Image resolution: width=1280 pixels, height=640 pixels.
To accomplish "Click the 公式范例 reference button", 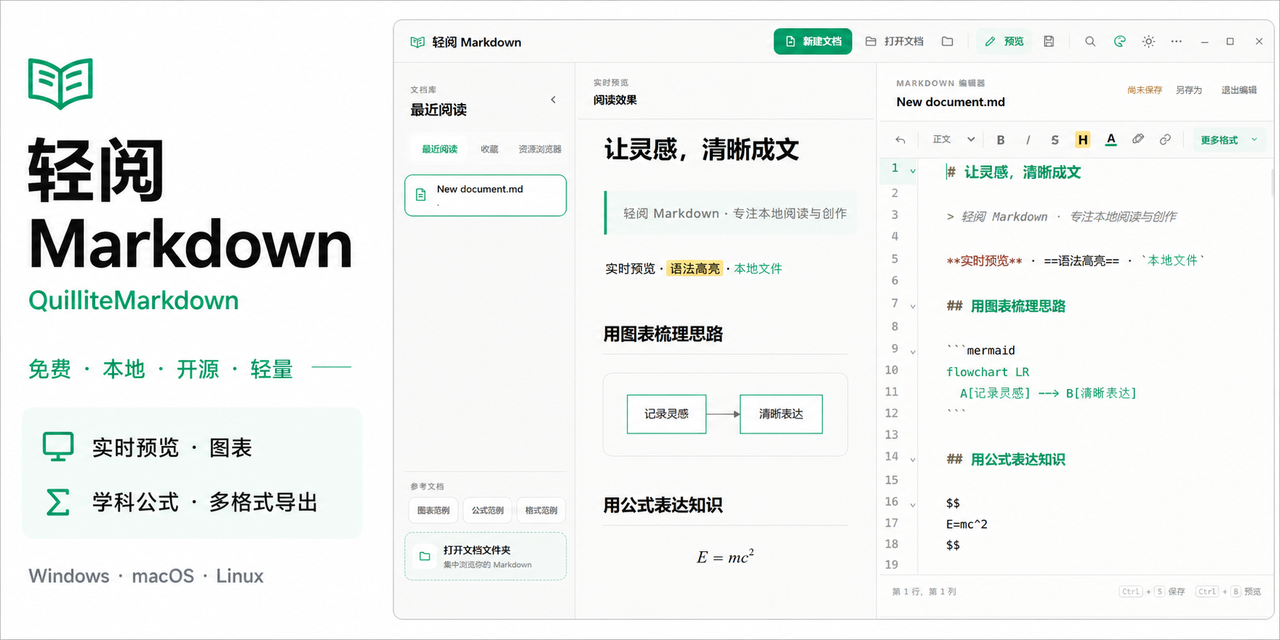I will click(487, 510).
